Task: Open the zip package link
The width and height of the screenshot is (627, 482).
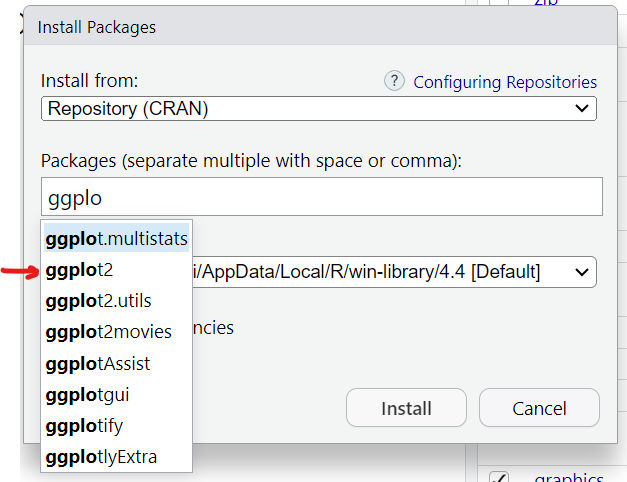Action: [x=545, y=3]
